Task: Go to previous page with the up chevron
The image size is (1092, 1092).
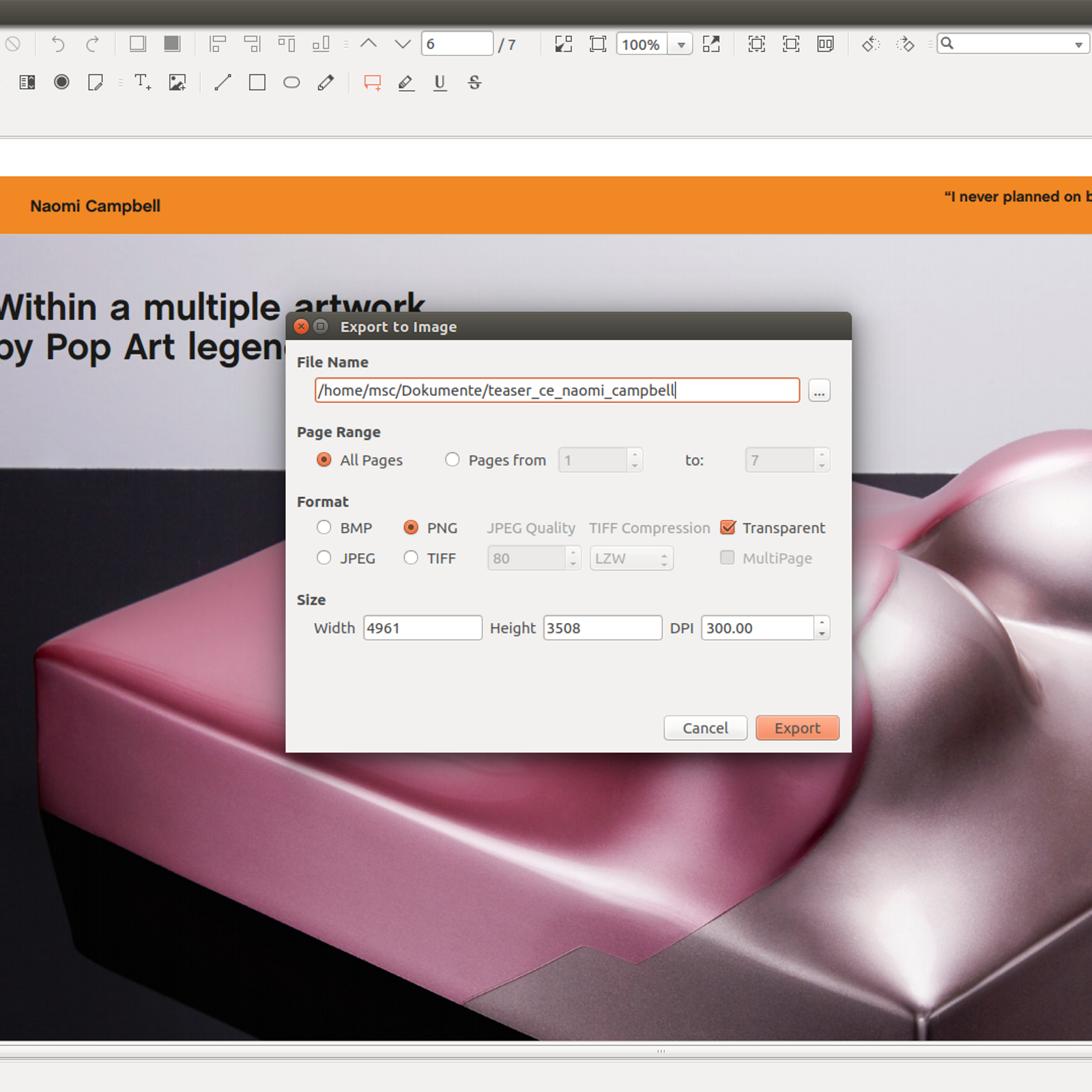Action: click(x=369, y=44)
